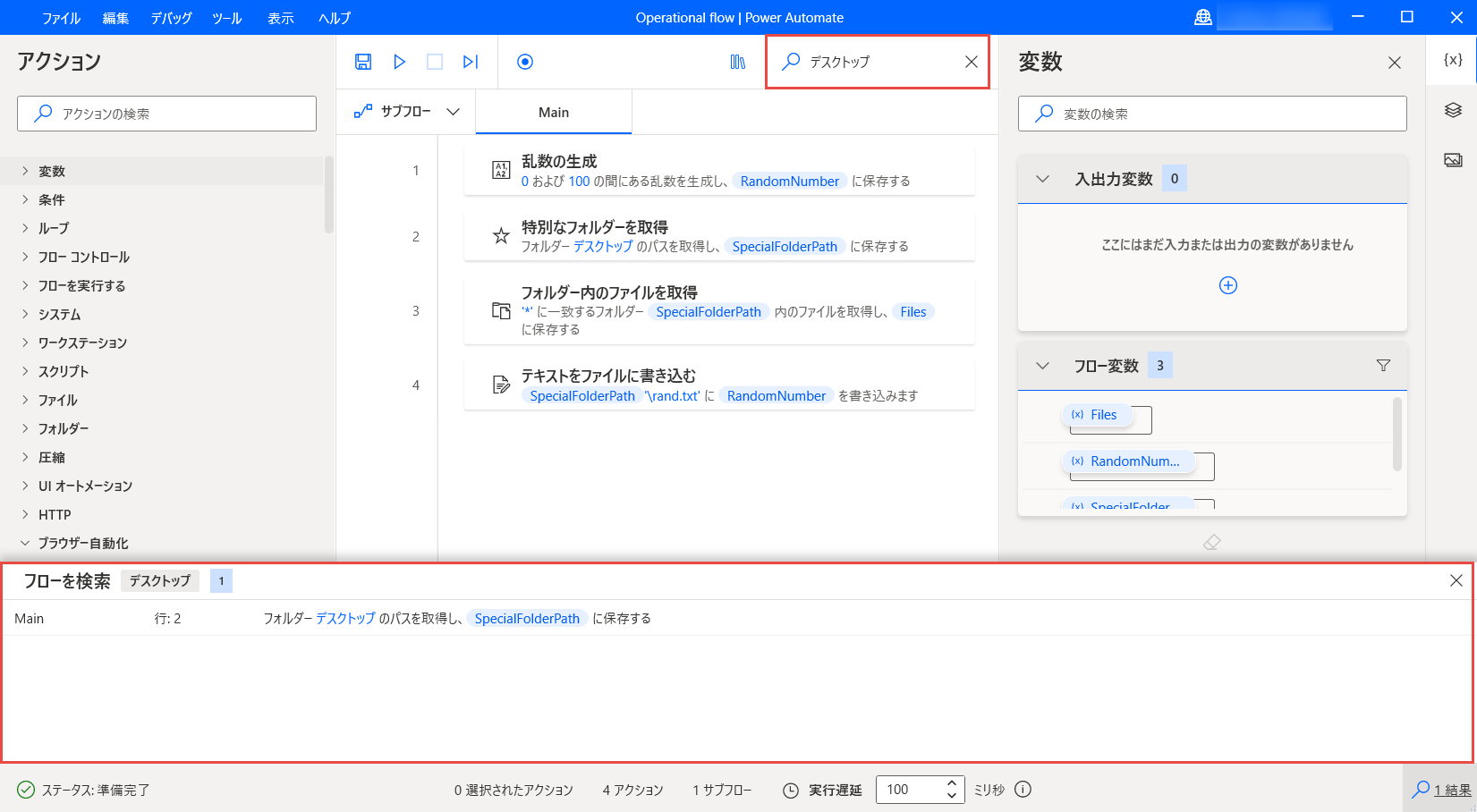Click the Main 行: 2 search result
The width and height of the screenshot is (1477, 812).
pyautogui.click(x=737, y=618)
